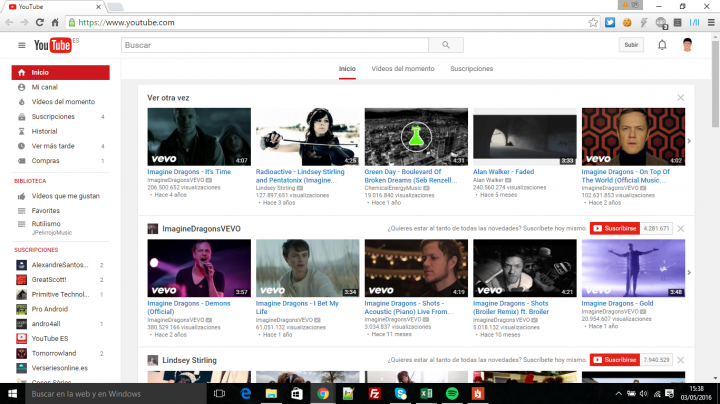Screen dimensions: 720x404
Task: Show next videos in Ver otra vez
Action: pos(689,141)
